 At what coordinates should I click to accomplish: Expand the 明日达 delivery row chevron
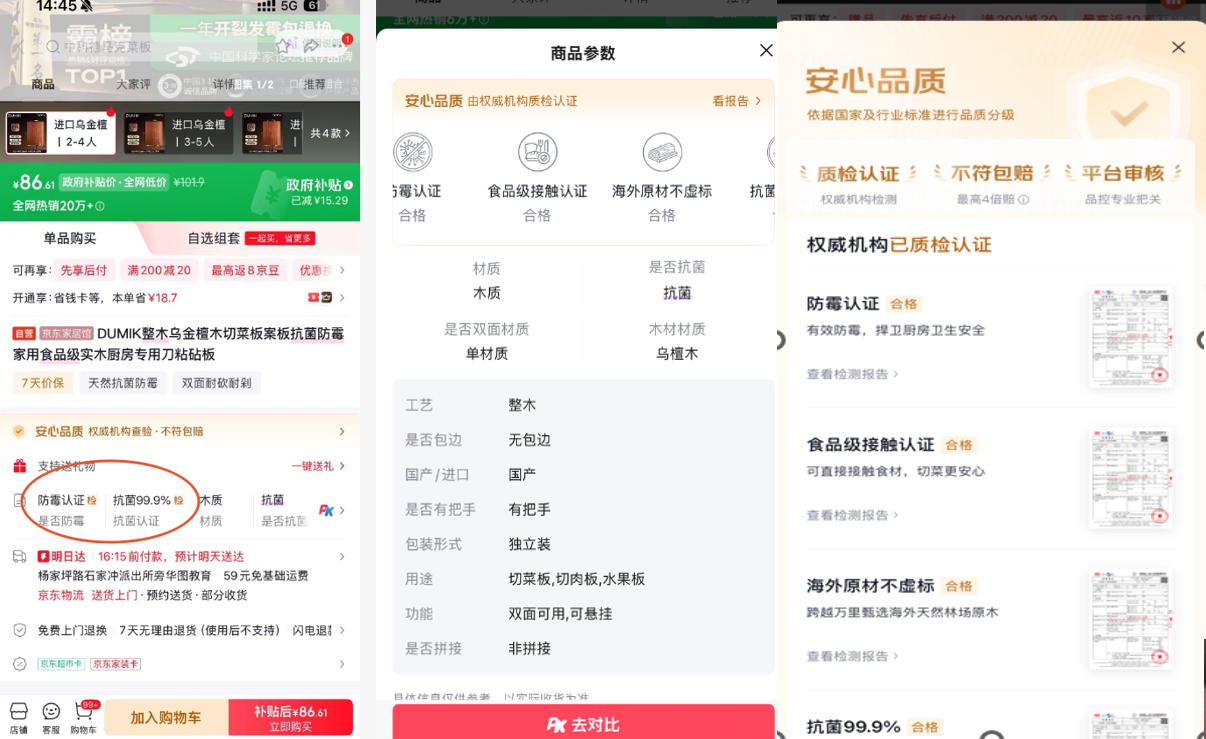[342, 556]
